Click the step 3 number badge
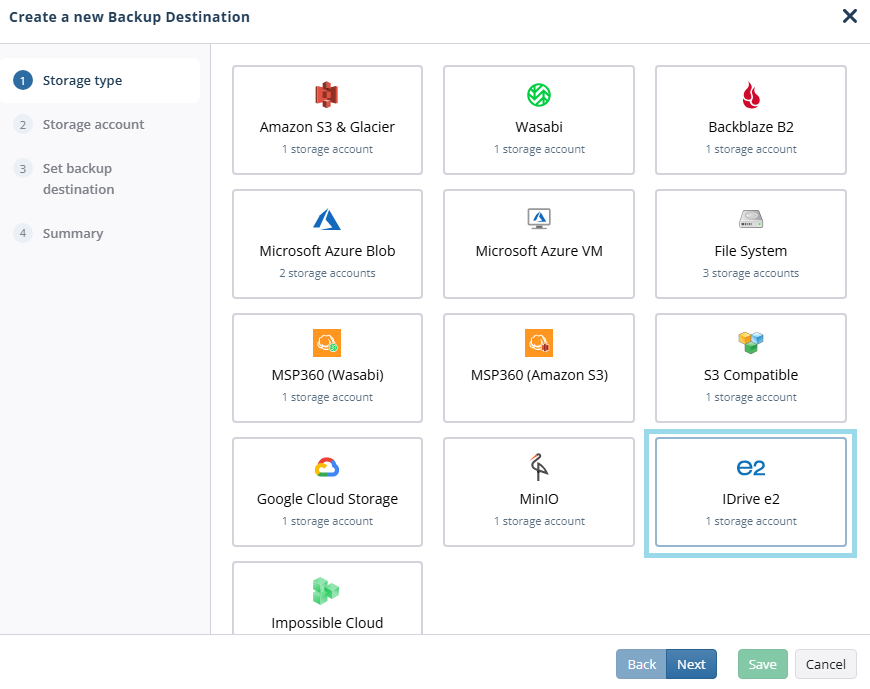Screen dimensions: 870x689 23,168
